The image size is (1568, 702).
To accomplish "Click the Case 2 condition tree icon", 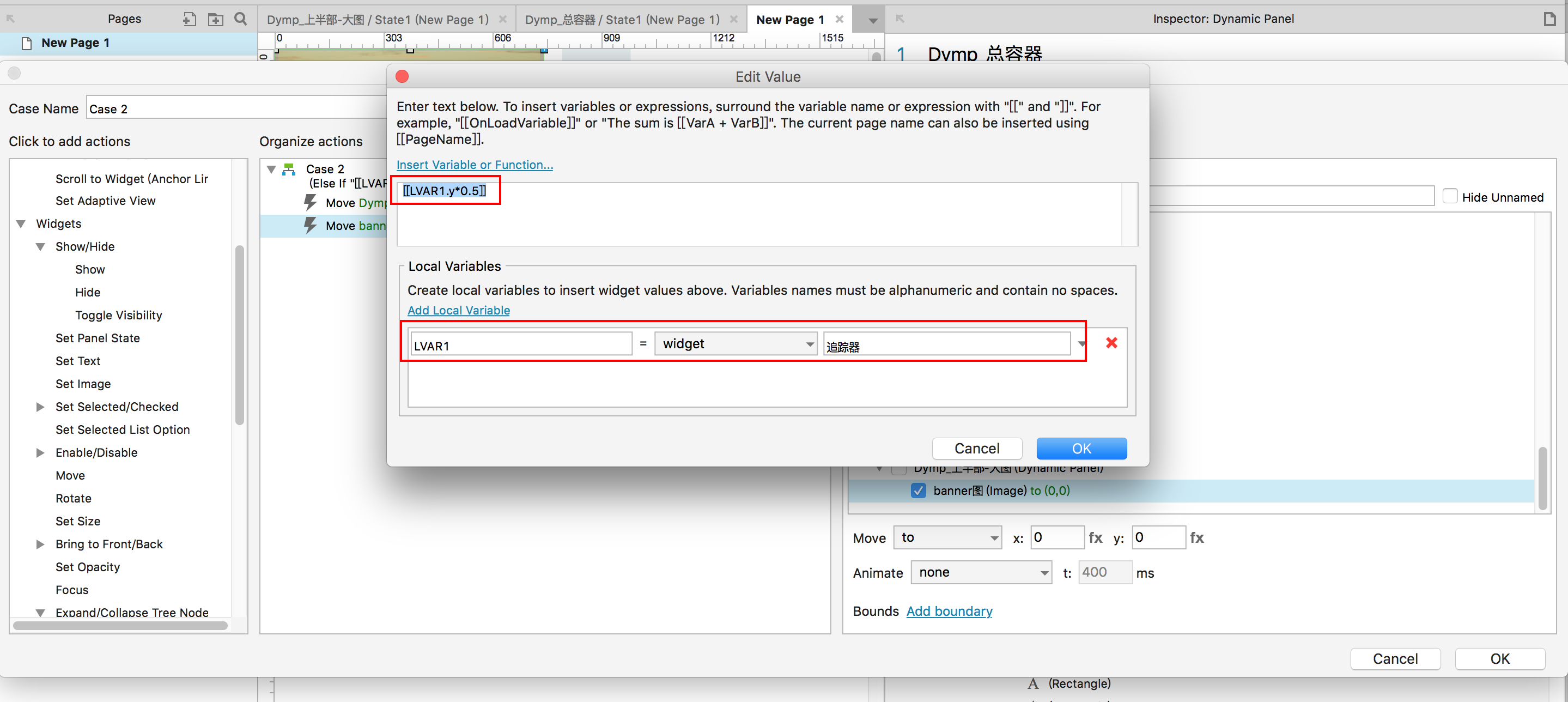I will pyautogui.click(x=290, y=170).
